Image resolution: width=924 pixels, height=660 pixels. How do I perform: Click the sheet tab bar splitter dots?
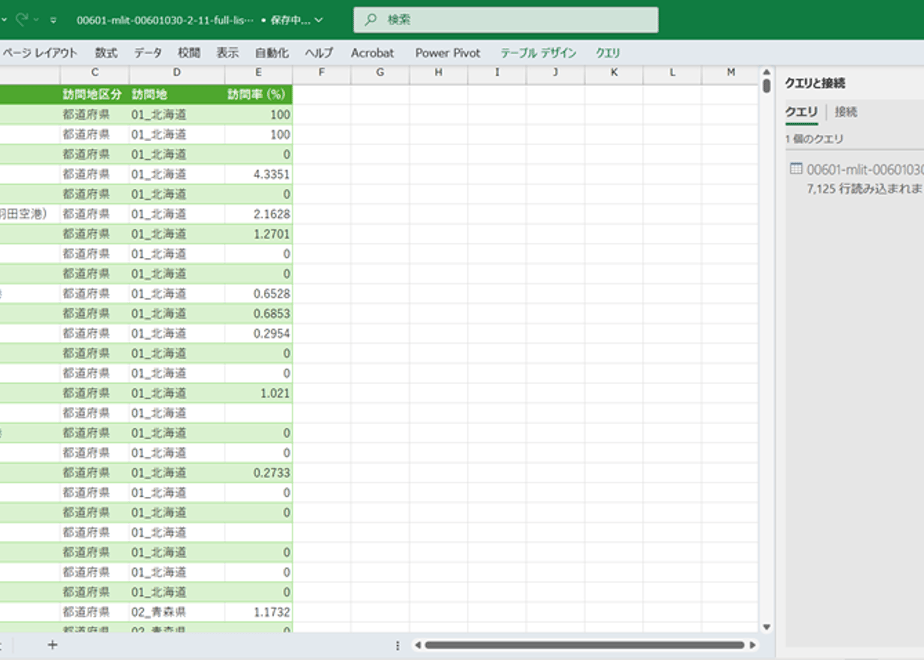coord(398,646)
